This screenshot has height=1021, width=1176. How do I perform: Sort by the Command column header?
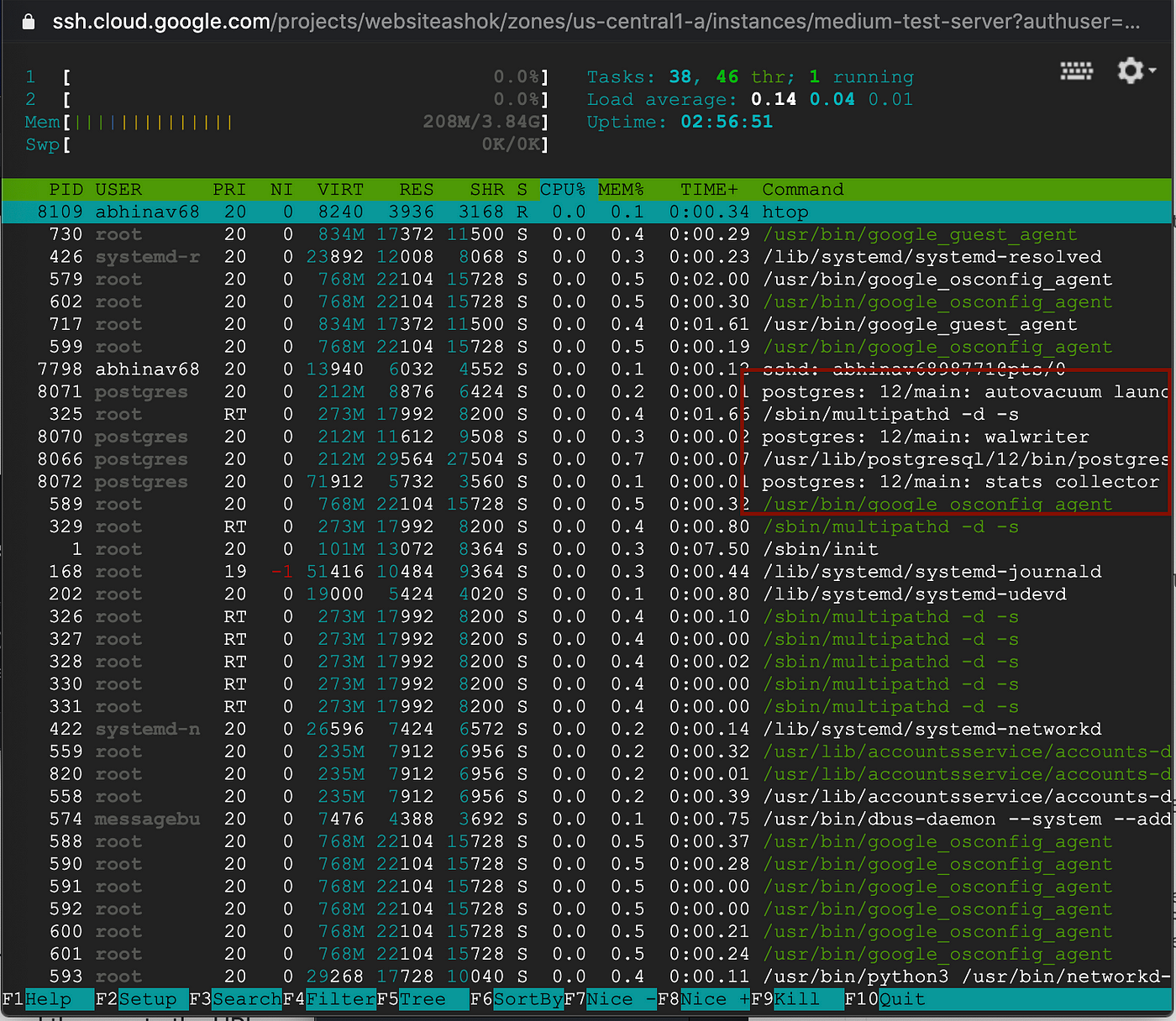(803, 190)
